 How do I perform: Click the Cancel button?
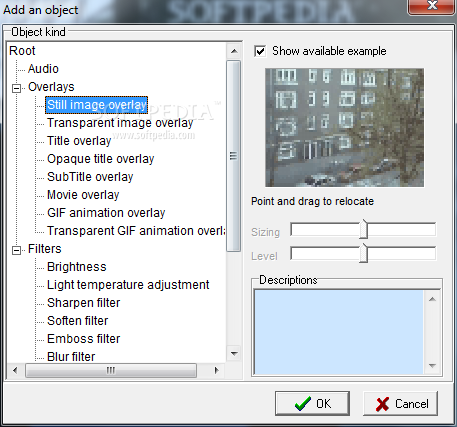(400, 404)
